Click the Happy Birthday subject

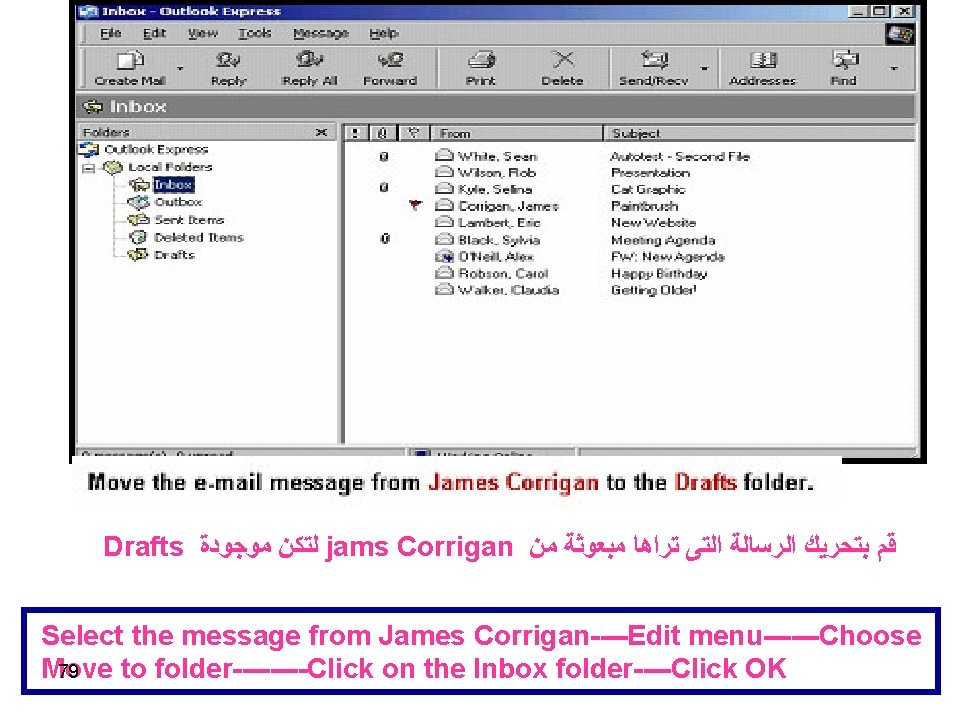click(x=659, y=273)
